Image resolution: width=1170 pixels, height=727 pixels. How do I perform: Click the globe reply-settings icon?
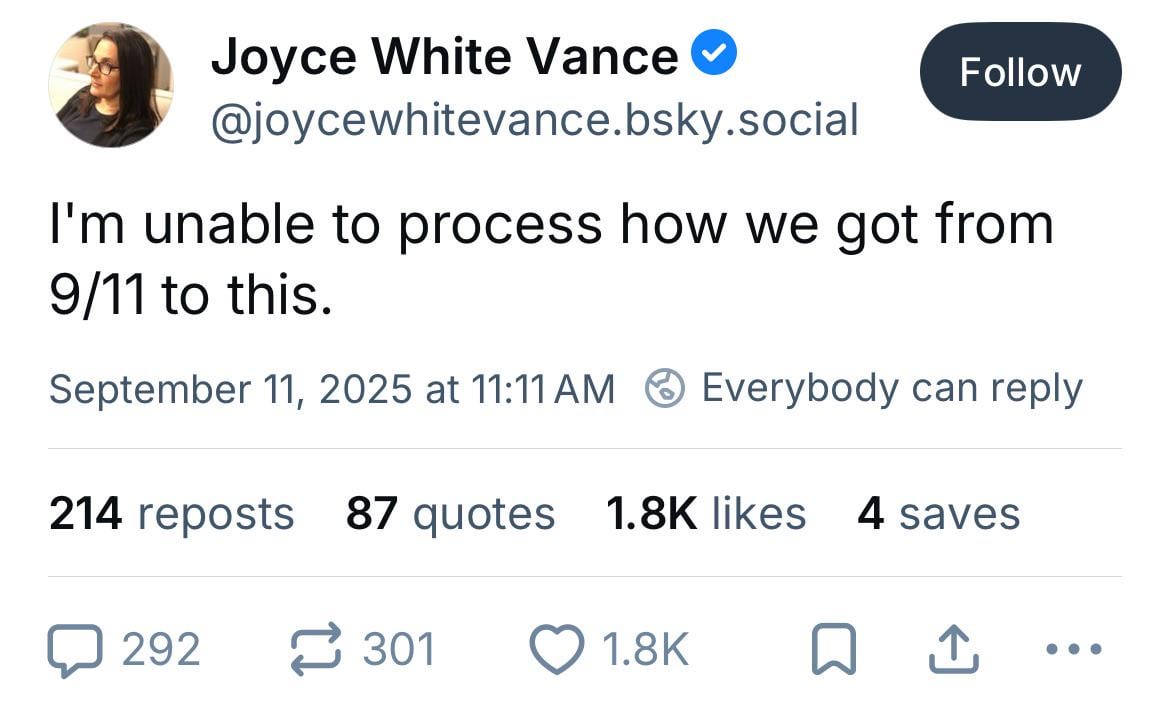(x=664, y=388)
